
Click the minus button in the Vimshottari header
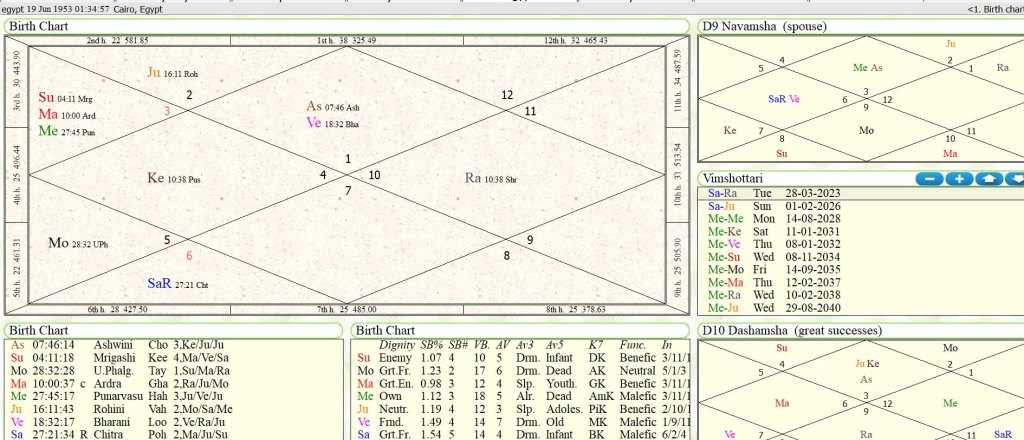pyautogui.click(x=930, y=179)
